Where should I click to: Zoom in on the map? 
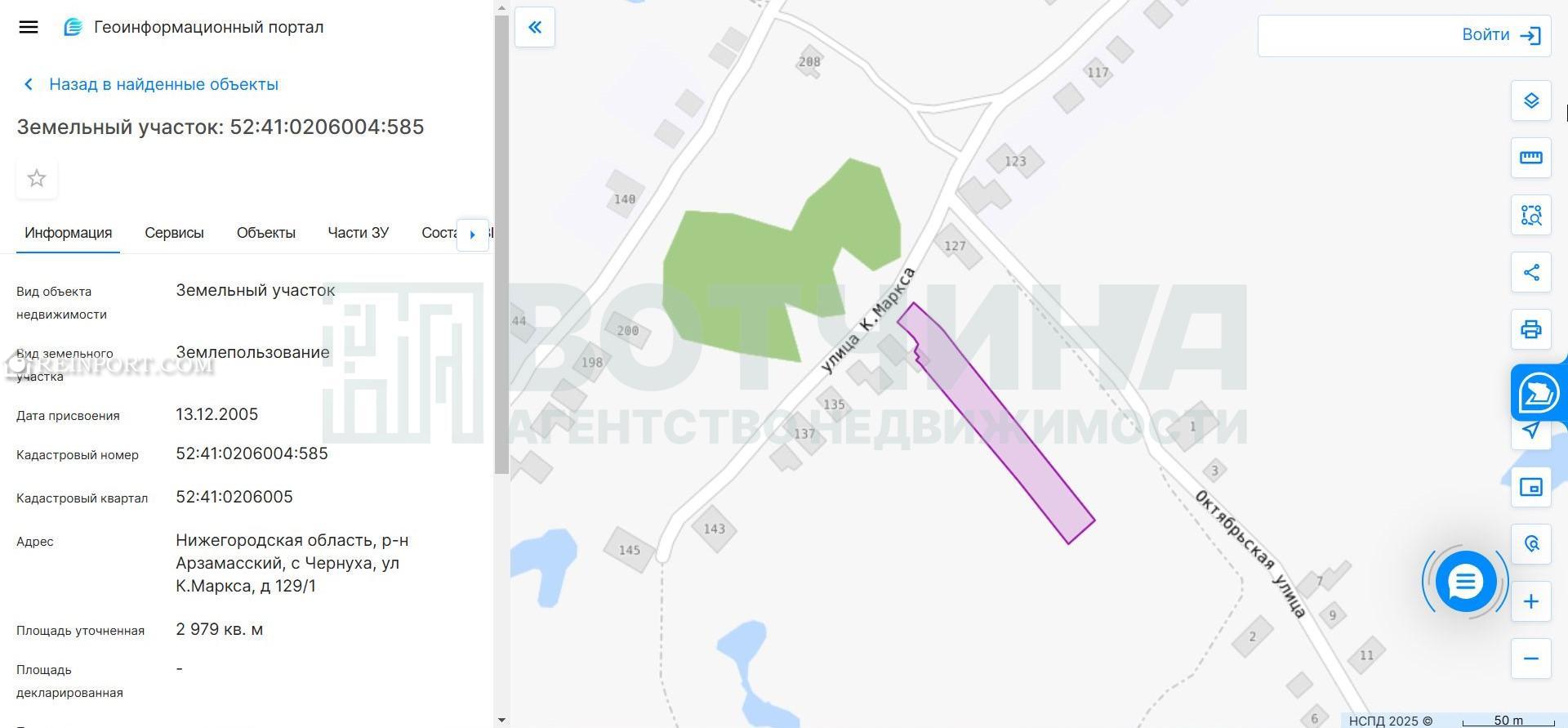point(1530,602)
